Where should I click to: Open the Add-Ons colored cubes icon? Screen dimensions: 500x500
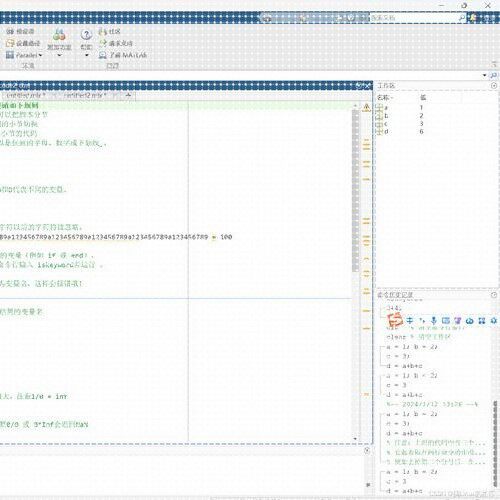point(59,35)
